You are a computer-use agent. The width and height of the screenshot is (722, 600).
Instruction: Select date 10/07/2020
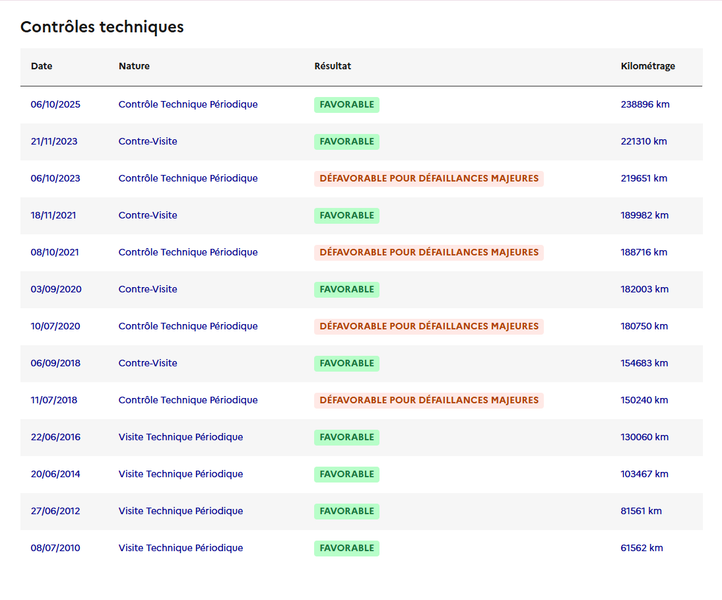(55, 326)
